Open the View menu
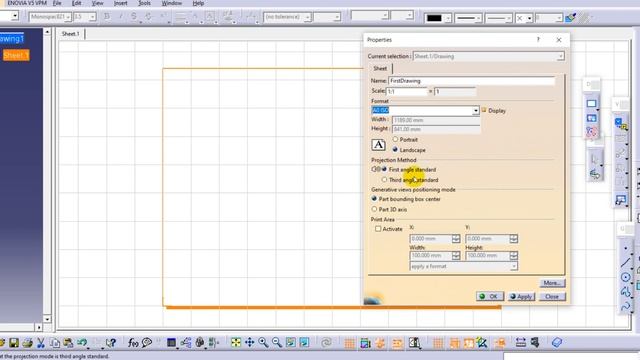Image resolution: width=640 pixels, height=360 pixels. tap(97, 3)
